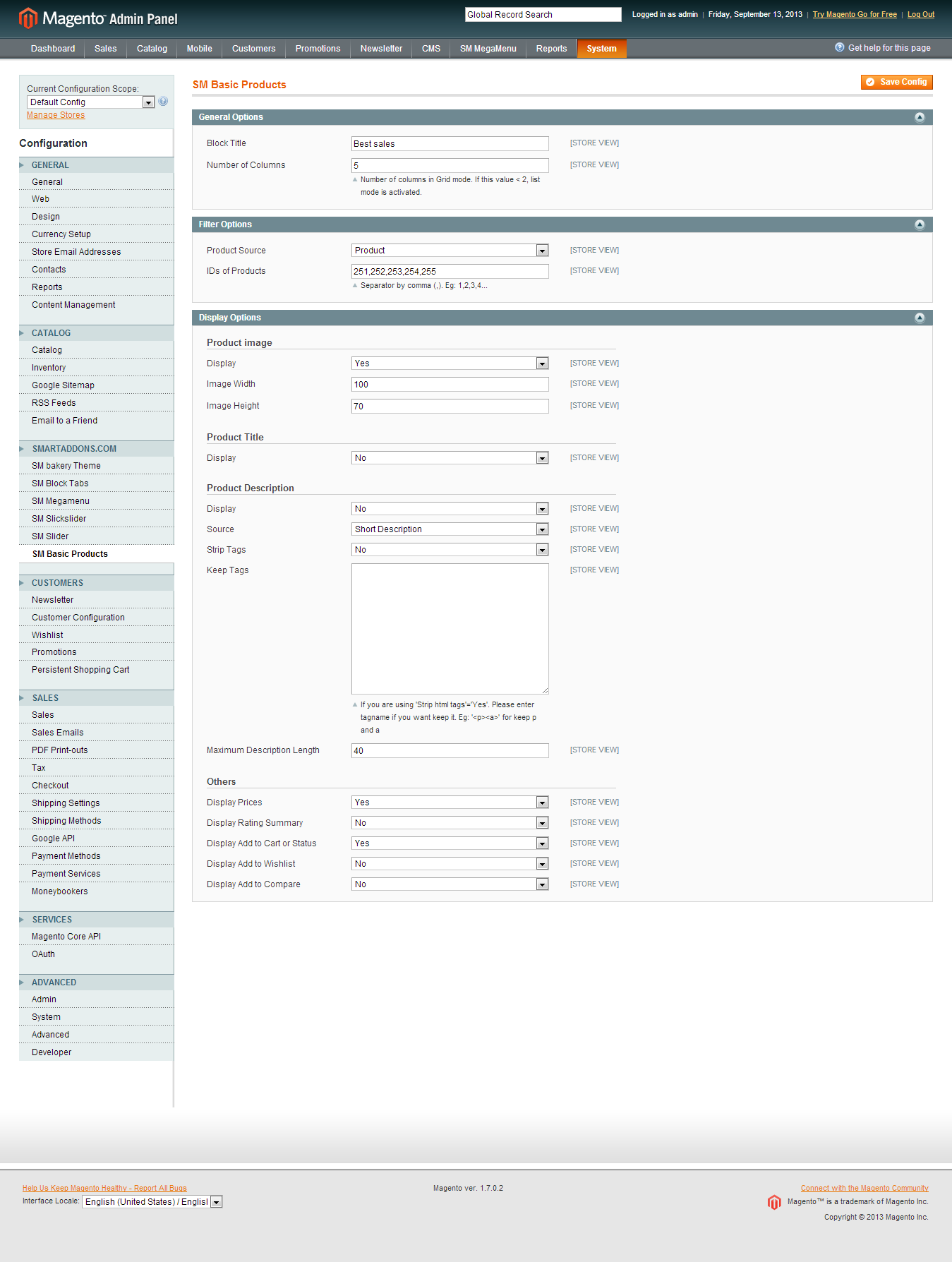Collapse General Options section via arrow icon
Image resolution: width=952 pixels, height=1262 pixels.
pos(920,117)
